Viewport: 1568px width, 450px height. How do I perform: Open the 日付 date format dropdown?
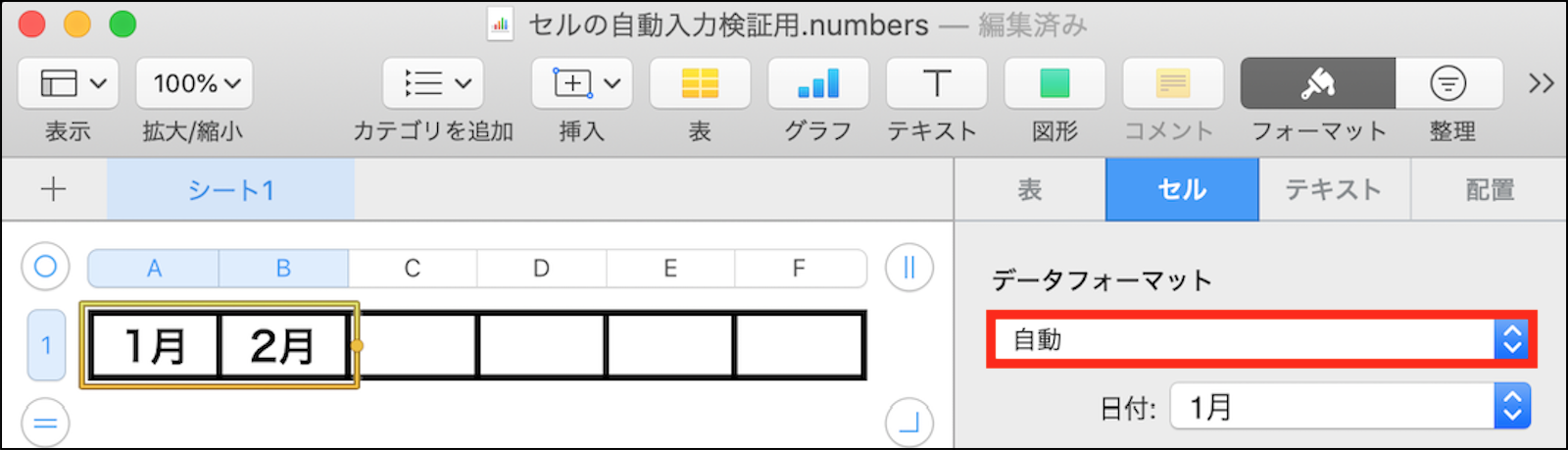coord(1349,407)
